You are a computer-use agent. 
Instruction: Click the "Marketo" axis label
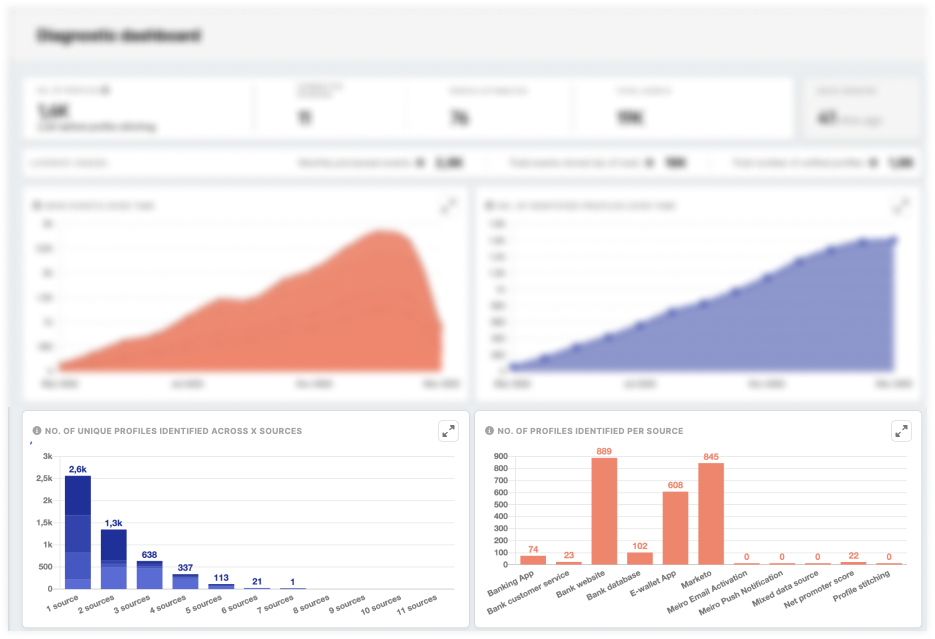(x=696, y=580)
